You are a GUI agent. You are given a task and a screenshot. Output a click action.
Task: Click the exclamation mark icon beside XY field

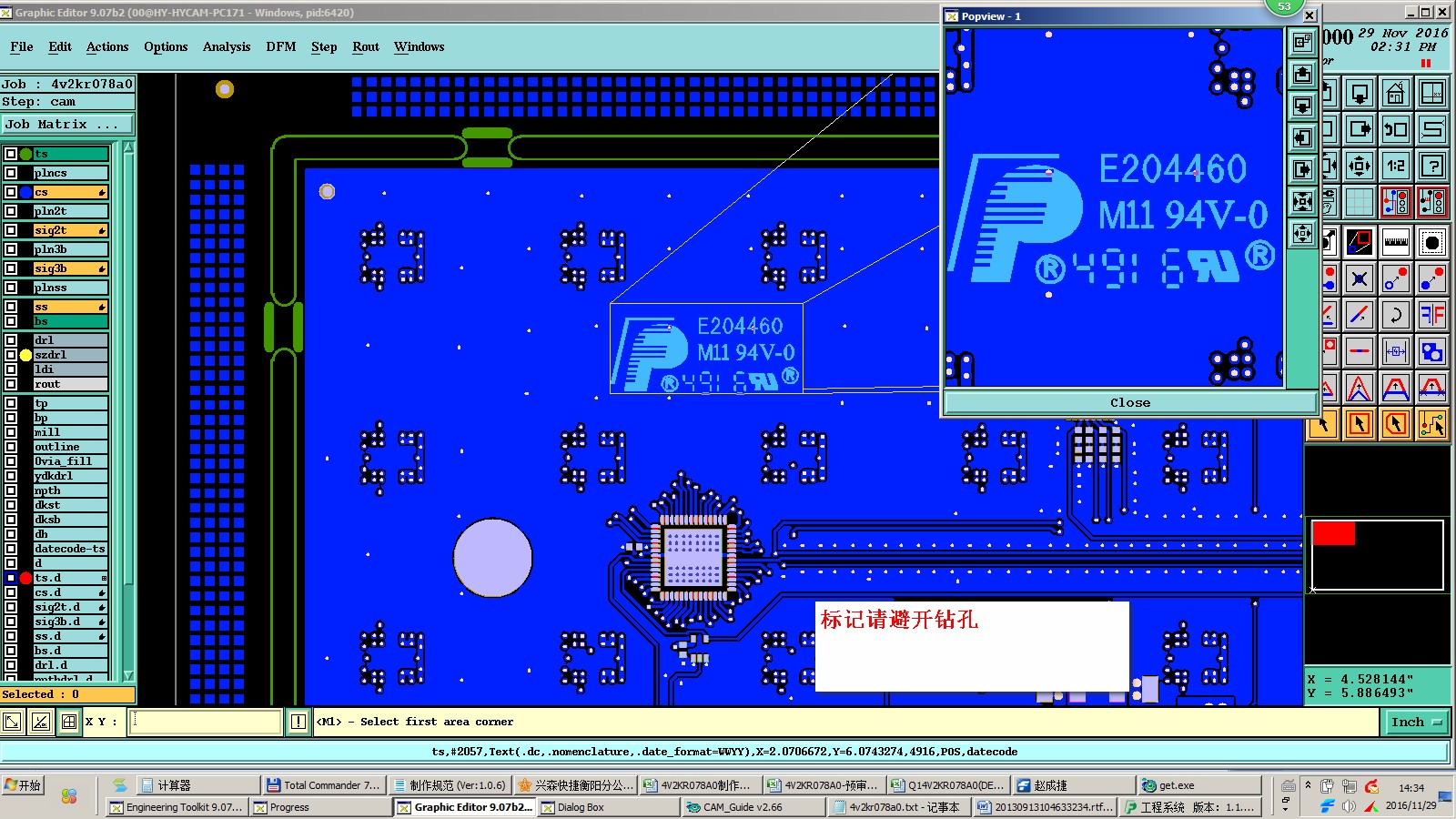point(298,722)
